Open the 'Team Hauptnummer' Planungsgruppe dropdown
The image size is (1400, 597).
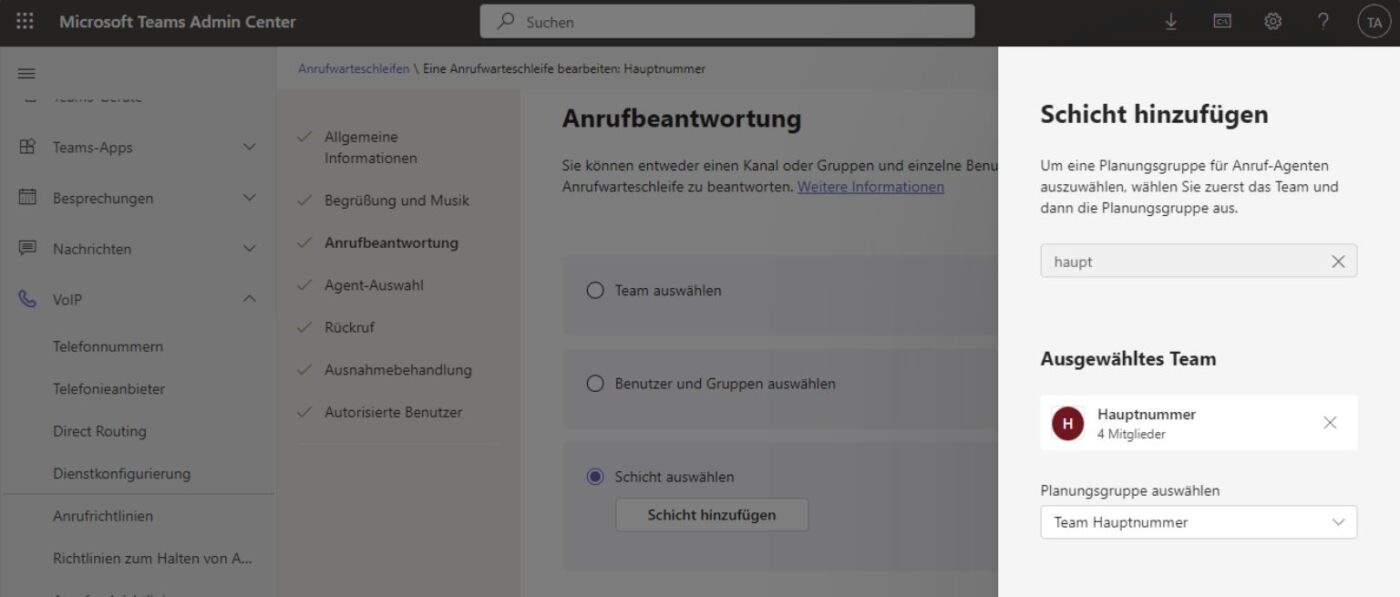1198,522
